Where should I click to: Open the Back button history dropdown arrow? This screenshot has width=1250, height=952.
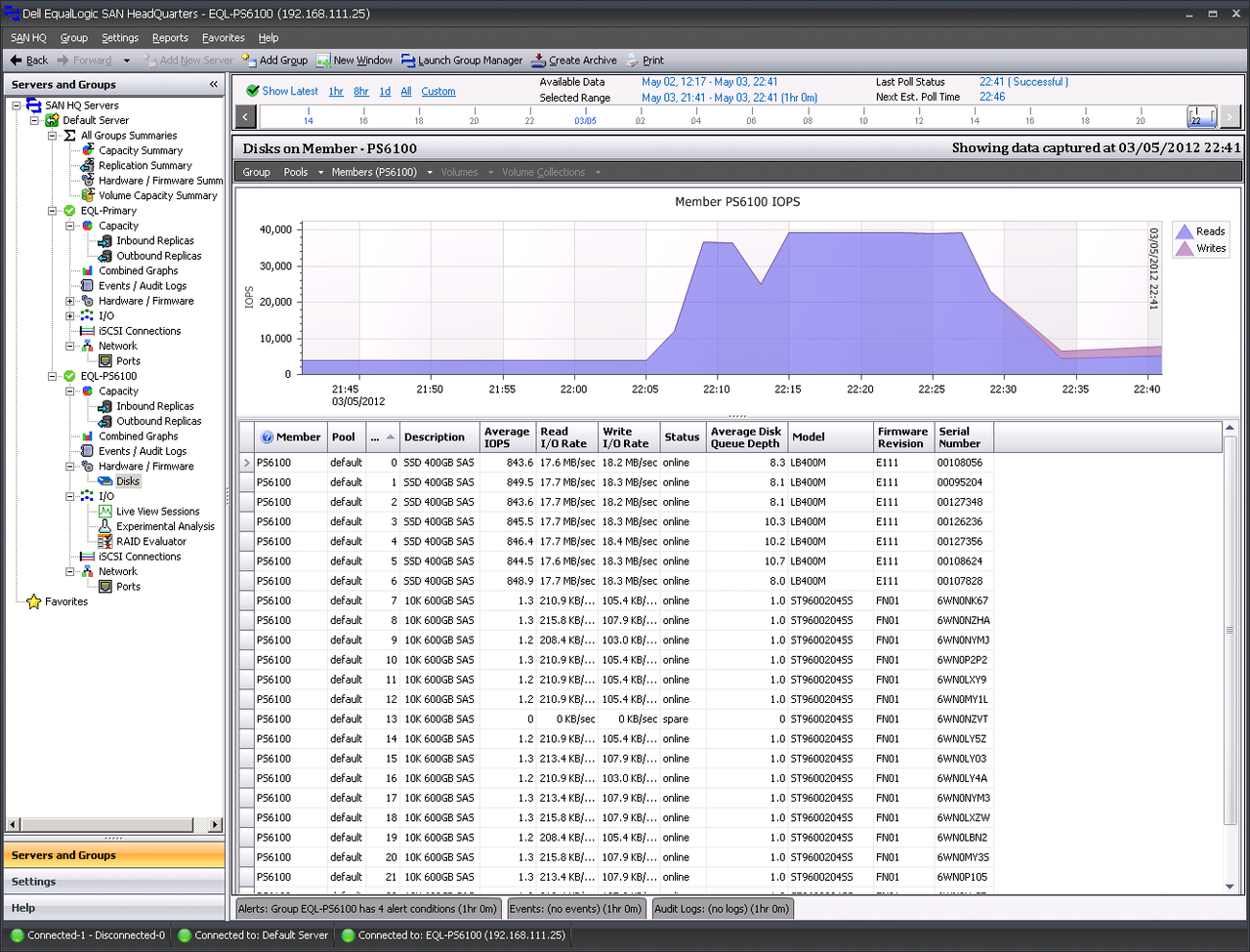pos(127,61)
